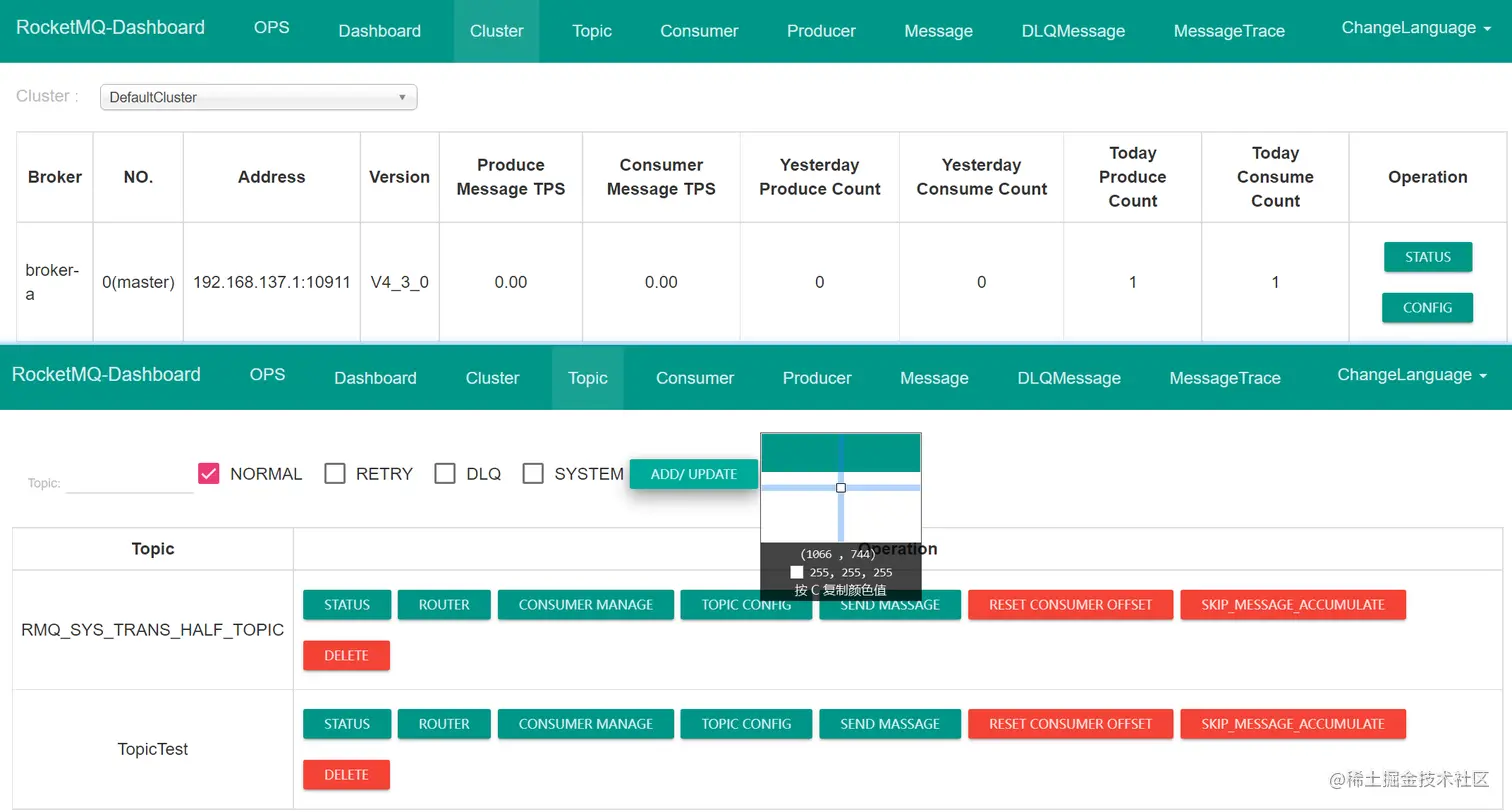Go to Topic tab in upper navbar

tap(592, 31)
